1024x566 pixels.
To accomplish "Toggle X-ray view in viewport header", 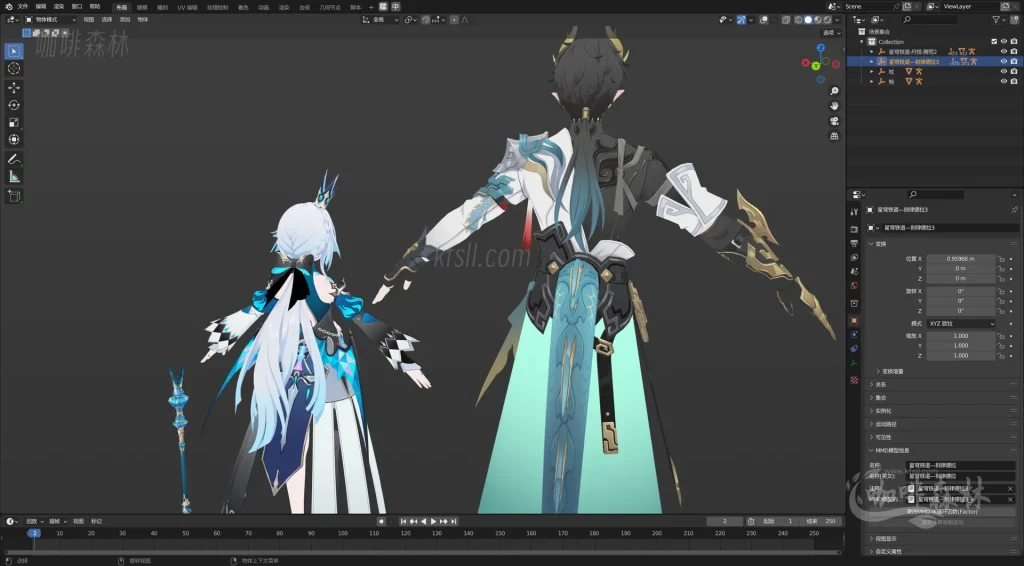I will [x=786, y=20].
